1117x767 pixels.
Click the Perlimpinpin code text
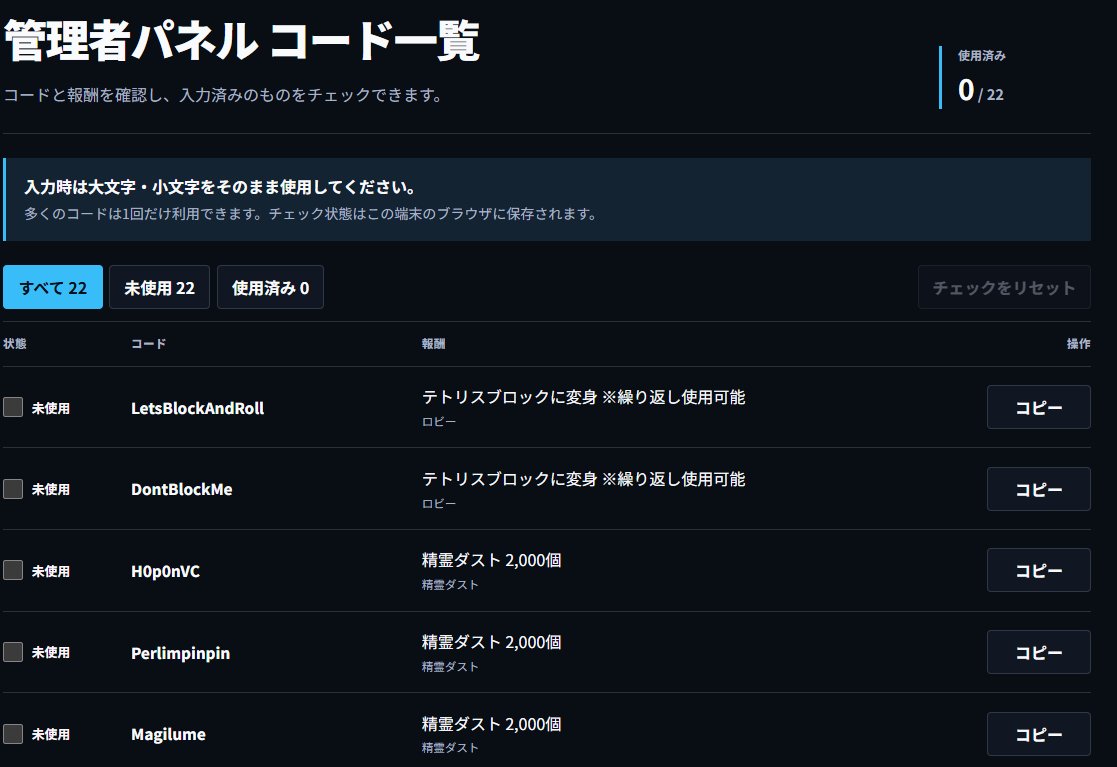pos(180,653)
